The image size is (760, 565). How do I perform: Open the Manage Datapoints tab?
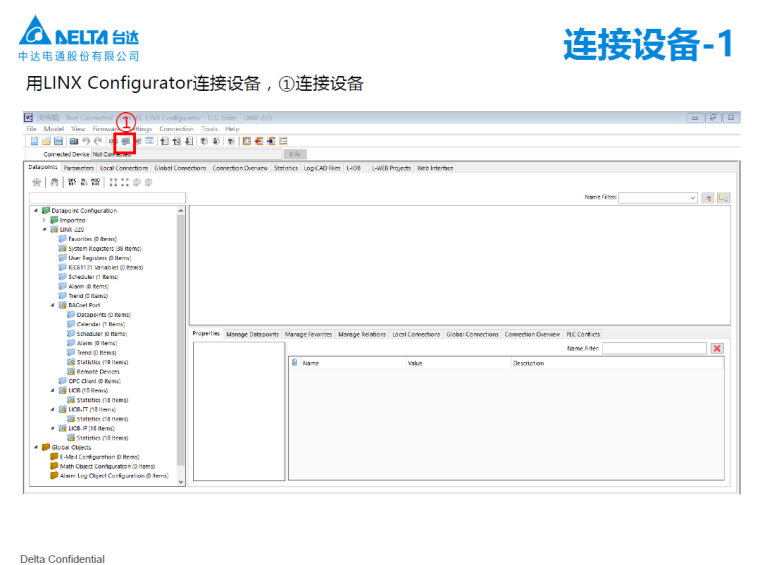tap(252, 334)
